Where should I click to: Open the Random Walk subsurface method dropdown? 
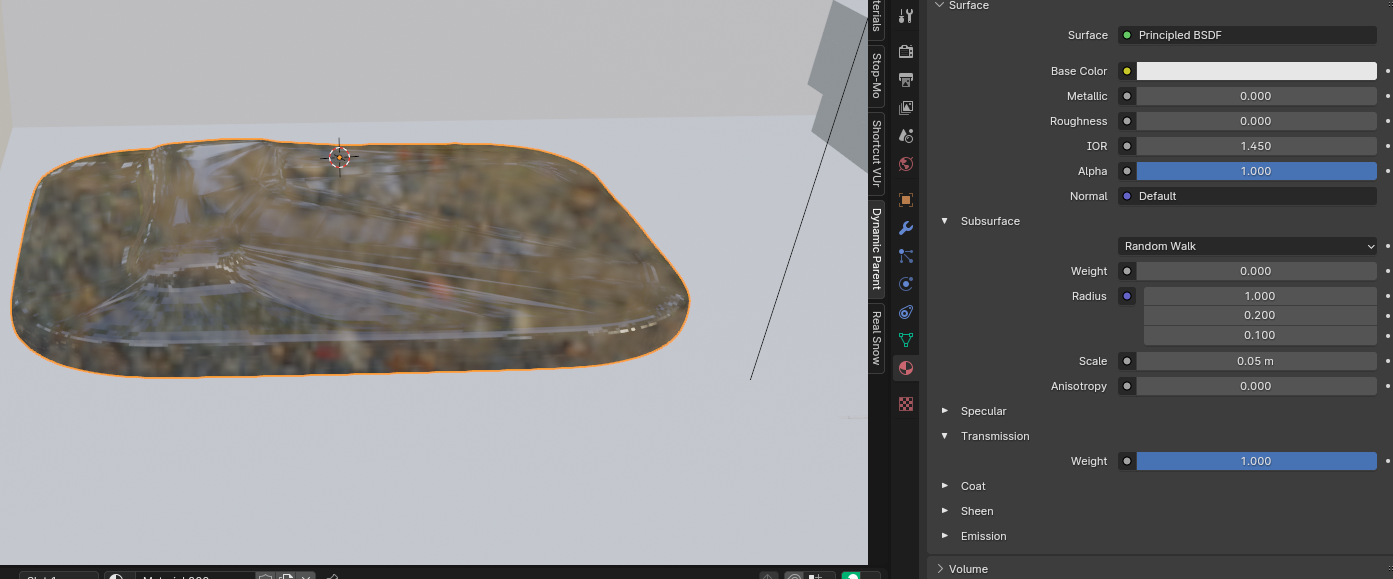click(x=1247, y=246)
